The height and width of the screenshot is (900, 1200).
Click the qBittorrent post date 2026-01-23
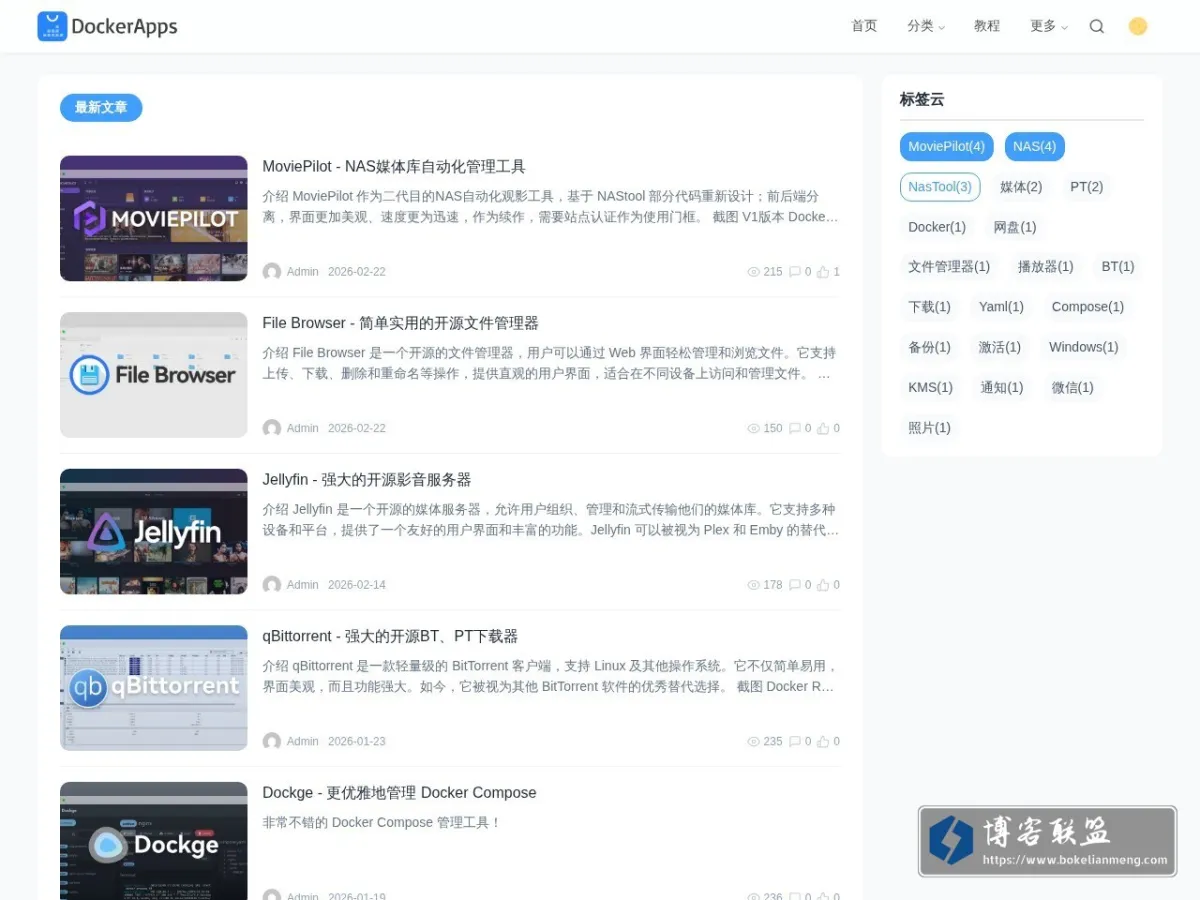coord(357,741)
